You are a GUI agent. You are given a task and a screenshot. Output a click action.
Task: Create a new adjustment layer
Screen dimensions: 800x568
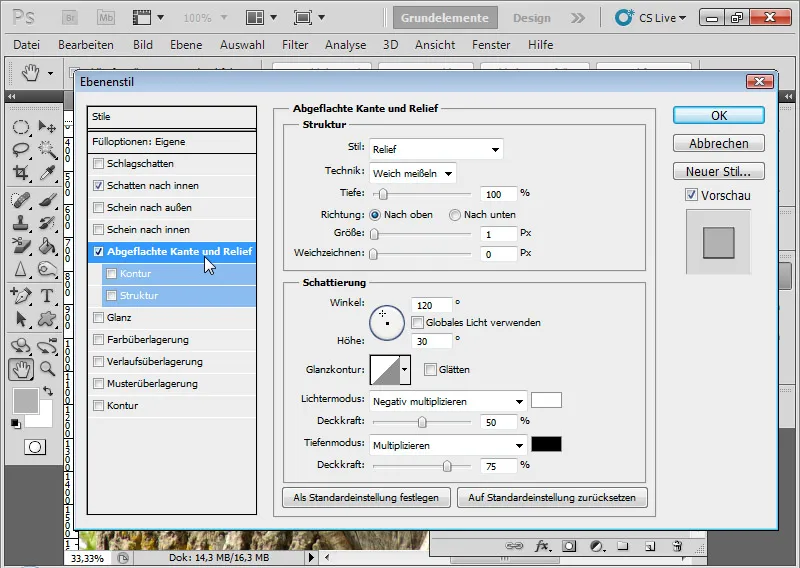pyautogui.click(x=597, y=546)
